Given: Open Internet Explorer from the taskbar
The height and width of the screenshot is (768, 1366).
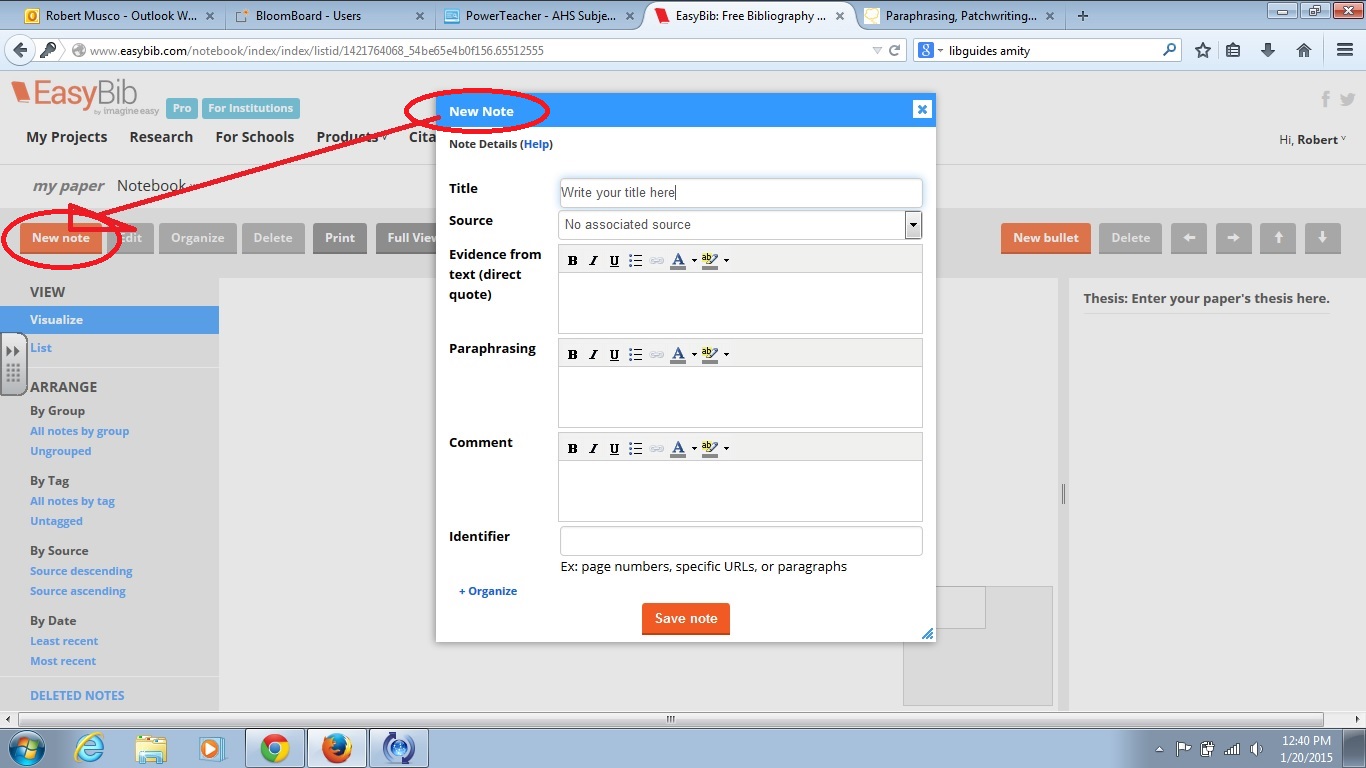Looking at the screenshot, I should point(89,748).
